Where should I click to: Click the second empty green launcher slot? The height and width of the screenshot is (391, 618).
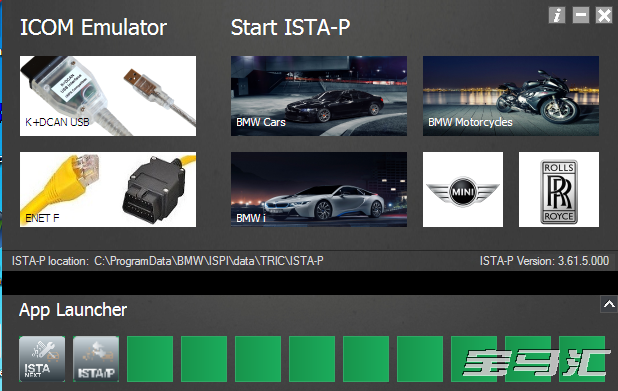click(204, 359)
